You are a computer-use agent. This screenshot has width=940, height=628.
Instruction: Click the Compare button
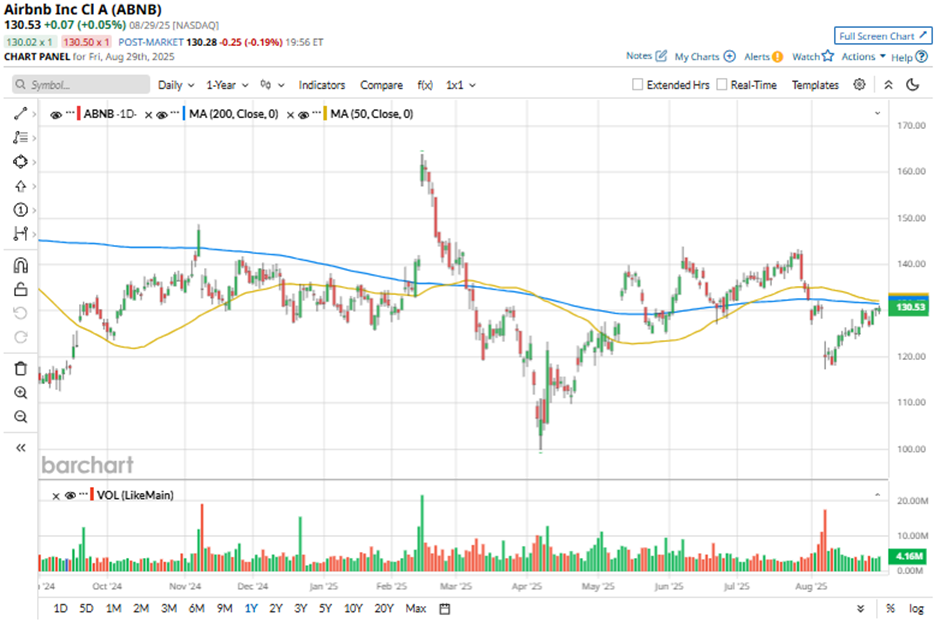pos(381,85)
